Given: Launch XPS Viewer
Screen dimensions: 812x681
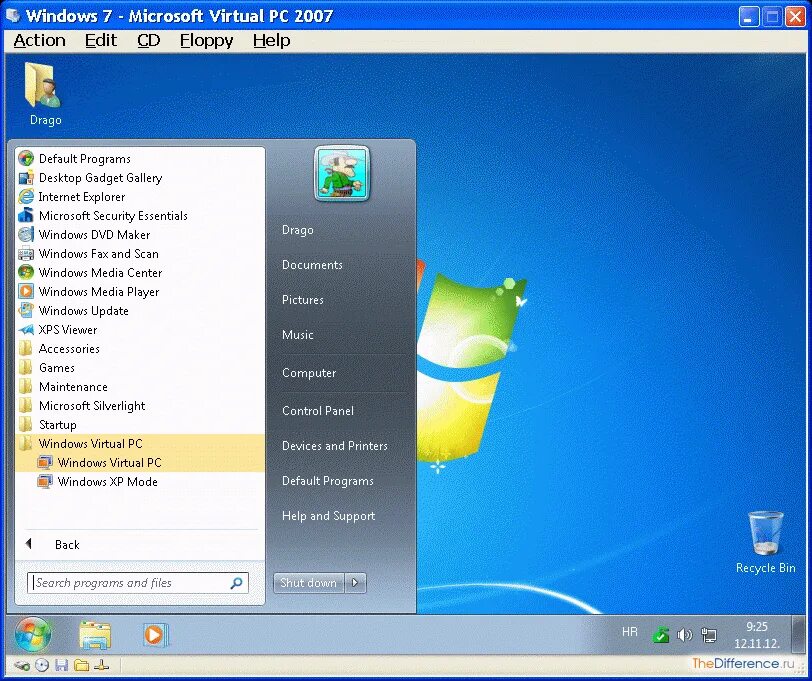Looking at the screenshot, I should click(x=140, y=329).
